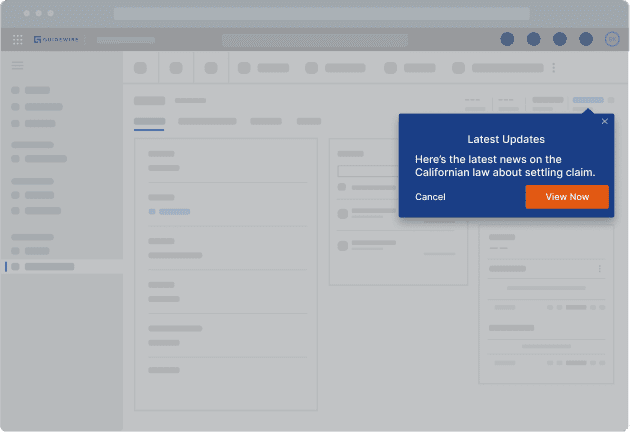Click the header search field
The height and width of the screenshot is (433, 630).
point(315,40)
